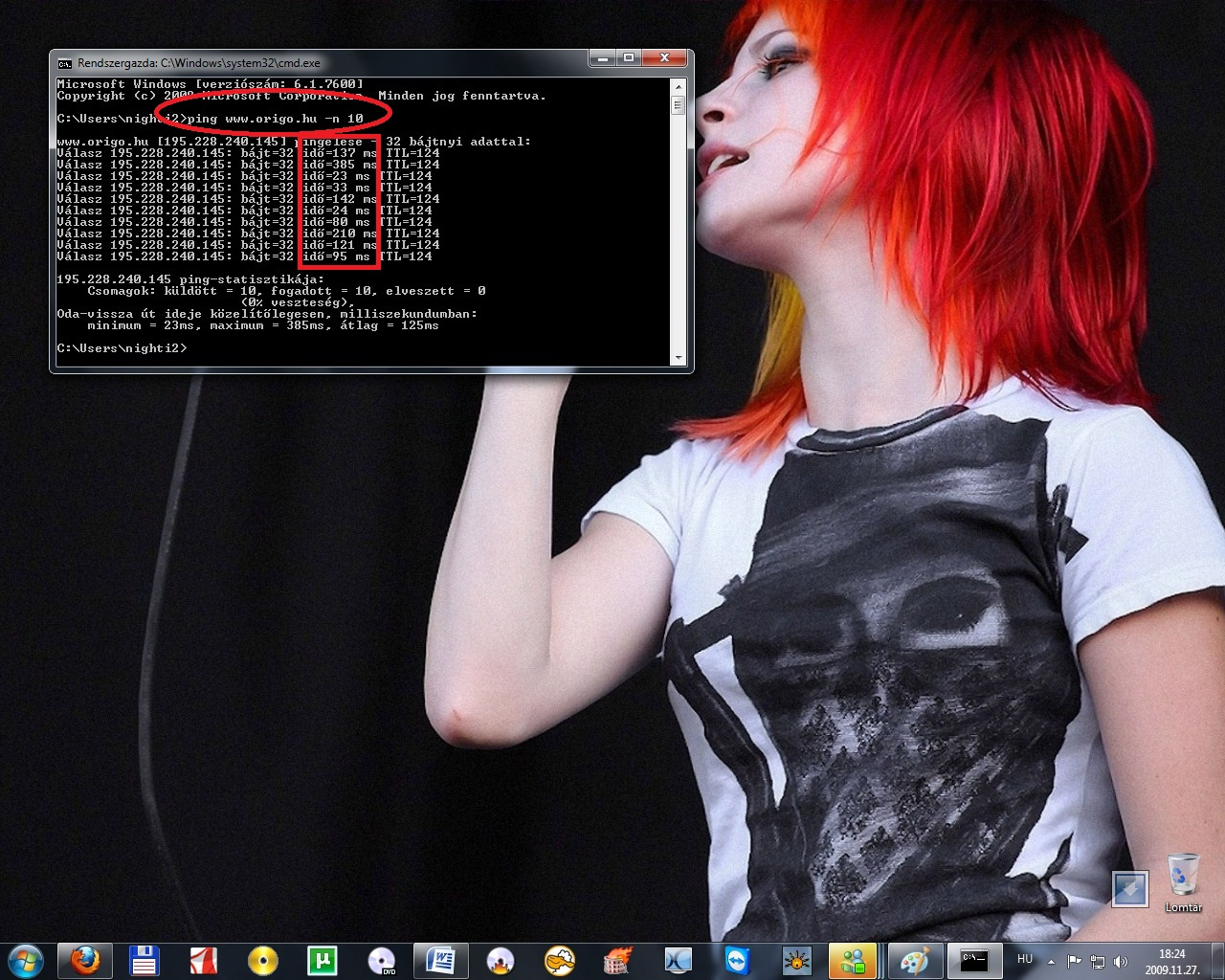Screen dimensions: 1225x980
Task: Click the bottom 'C:\Users\nighti2>' prompt
Action: pyautogui.click(x=122, y=348)
